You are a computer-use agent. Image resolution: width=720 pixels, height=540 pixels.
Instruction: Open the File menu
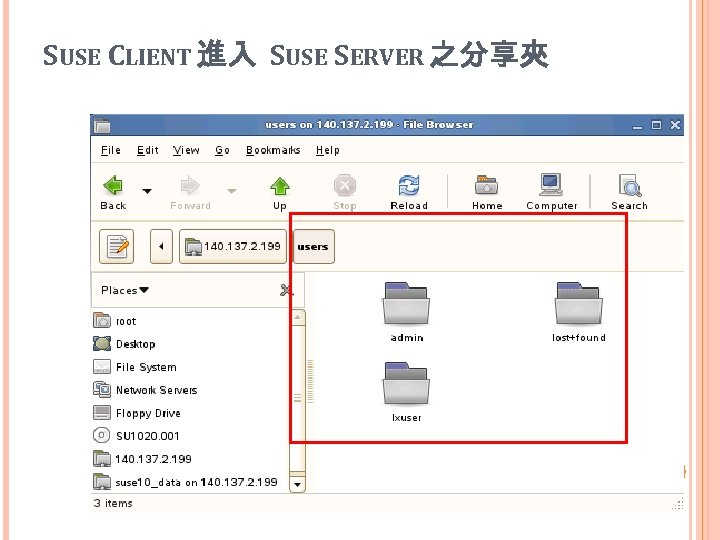click(x=111, y=150)
